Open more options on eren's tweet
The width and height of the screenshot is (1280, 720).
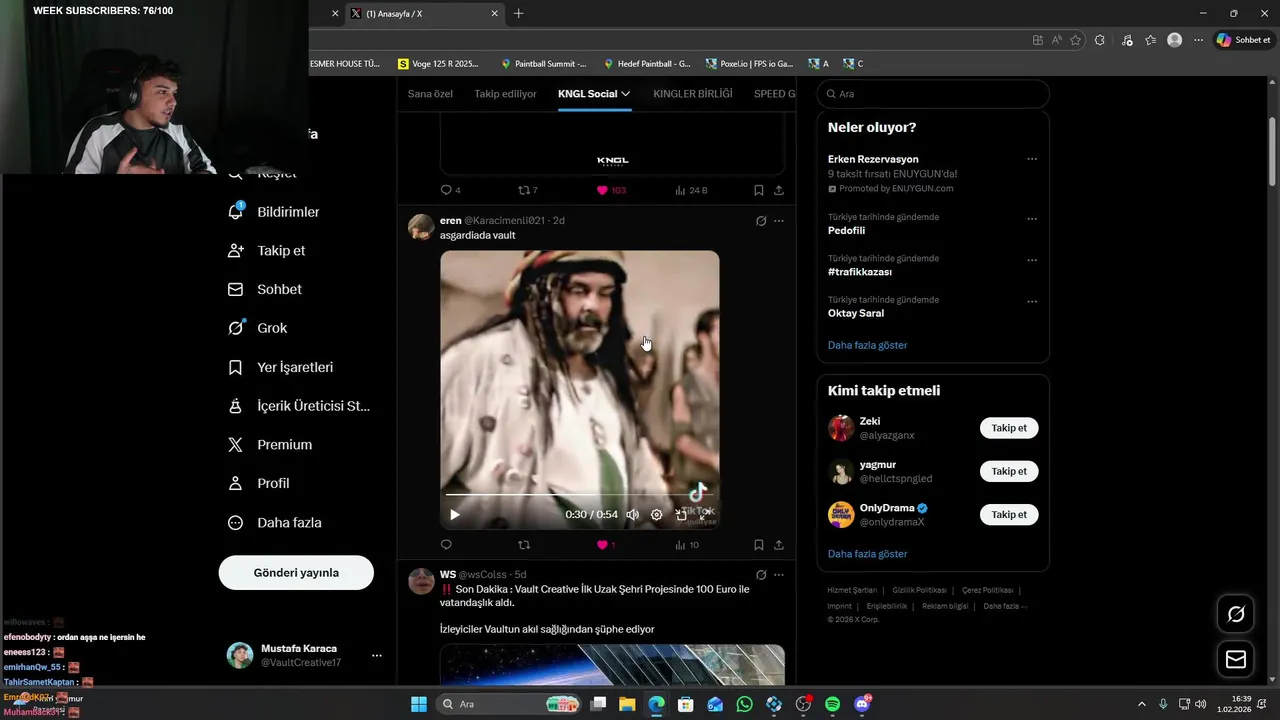click(779, 221)
